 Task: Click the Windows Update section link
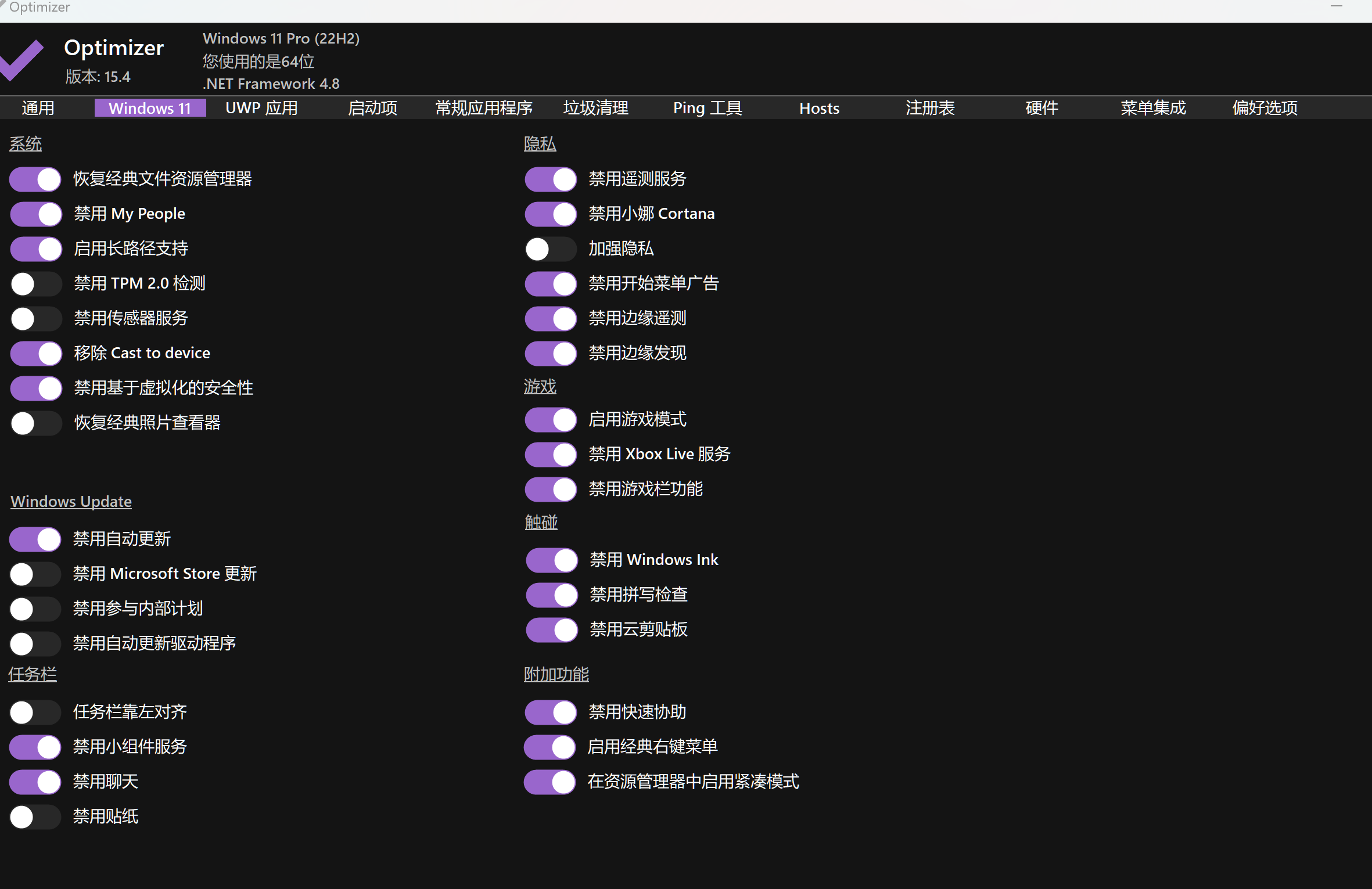71,501
